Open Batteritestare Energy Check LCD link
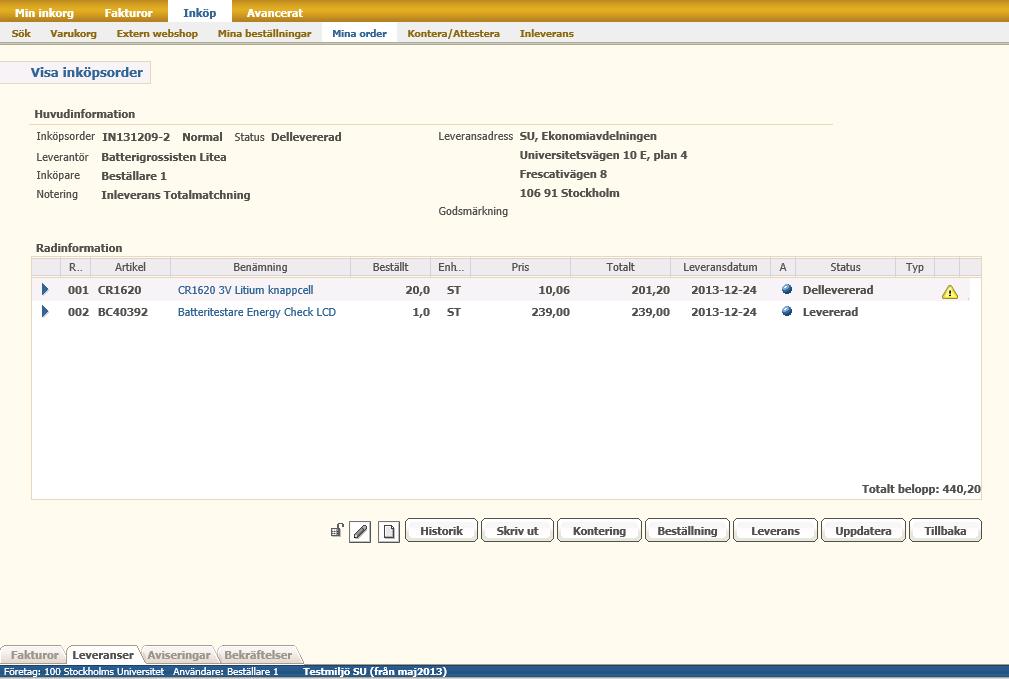1009x679 pixels. tap(257, 312)
